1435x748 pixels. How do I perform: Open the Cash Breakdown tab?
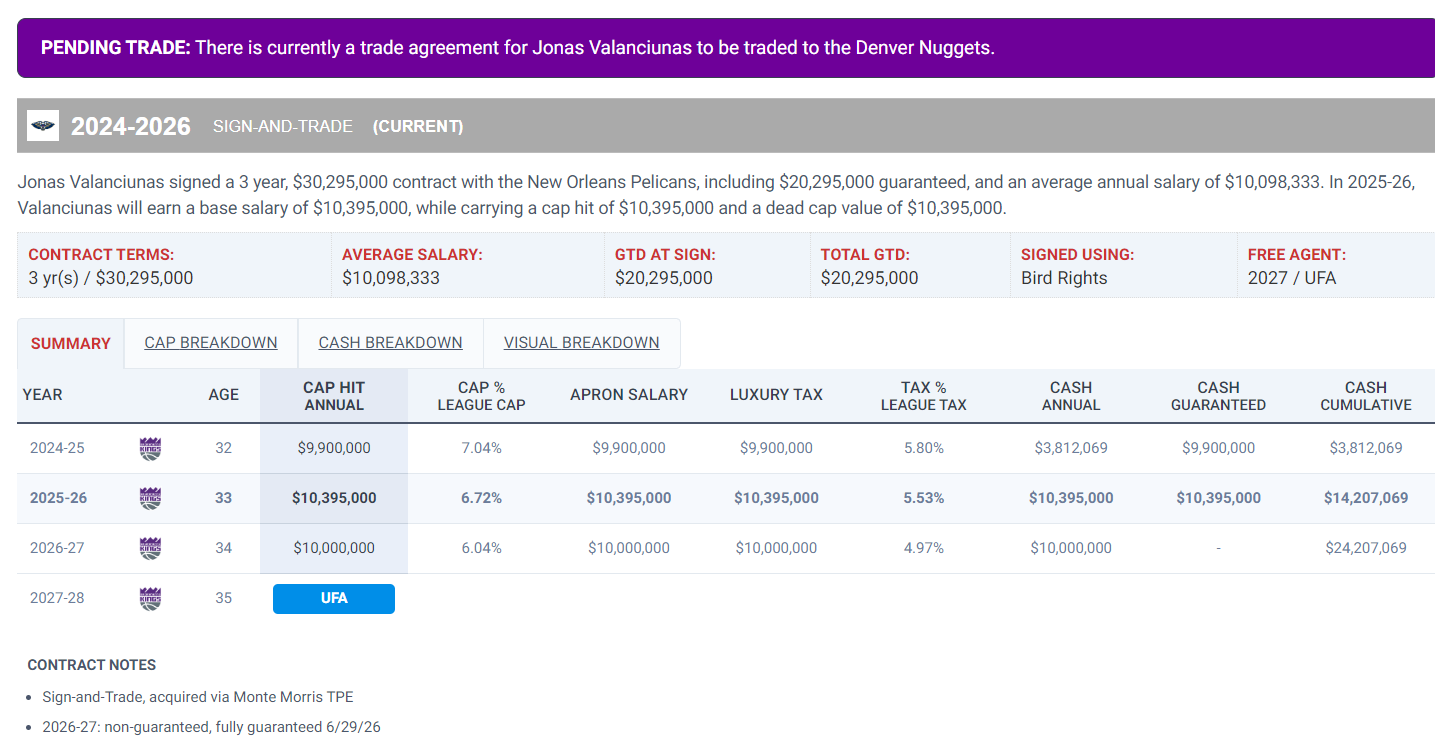pyautogui.click(x=390, y=343)
